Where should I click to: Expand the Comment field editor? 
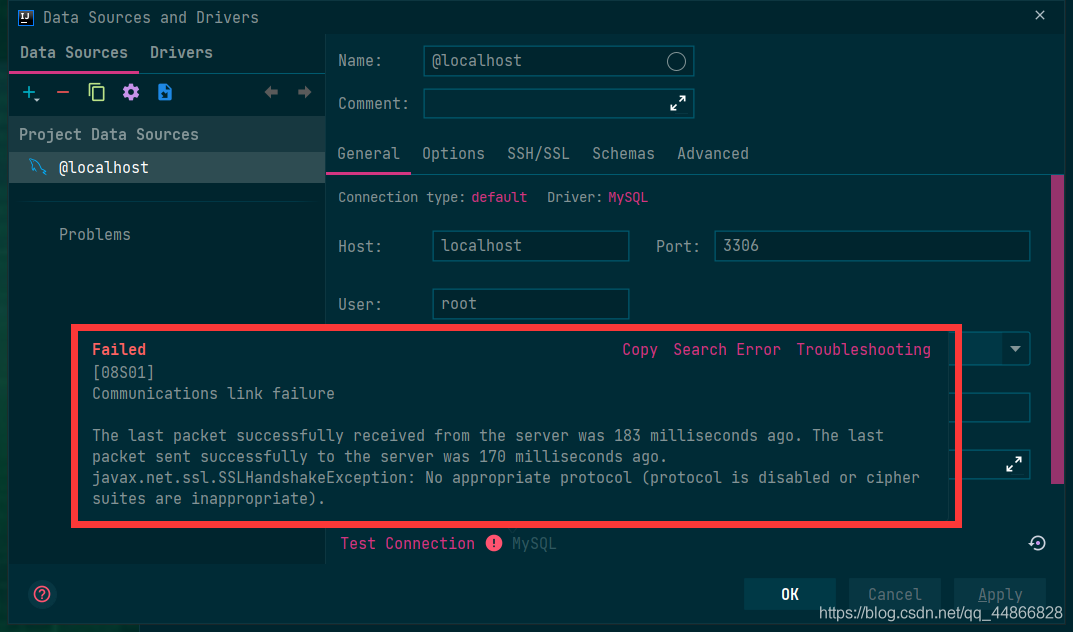coord(678,103)
